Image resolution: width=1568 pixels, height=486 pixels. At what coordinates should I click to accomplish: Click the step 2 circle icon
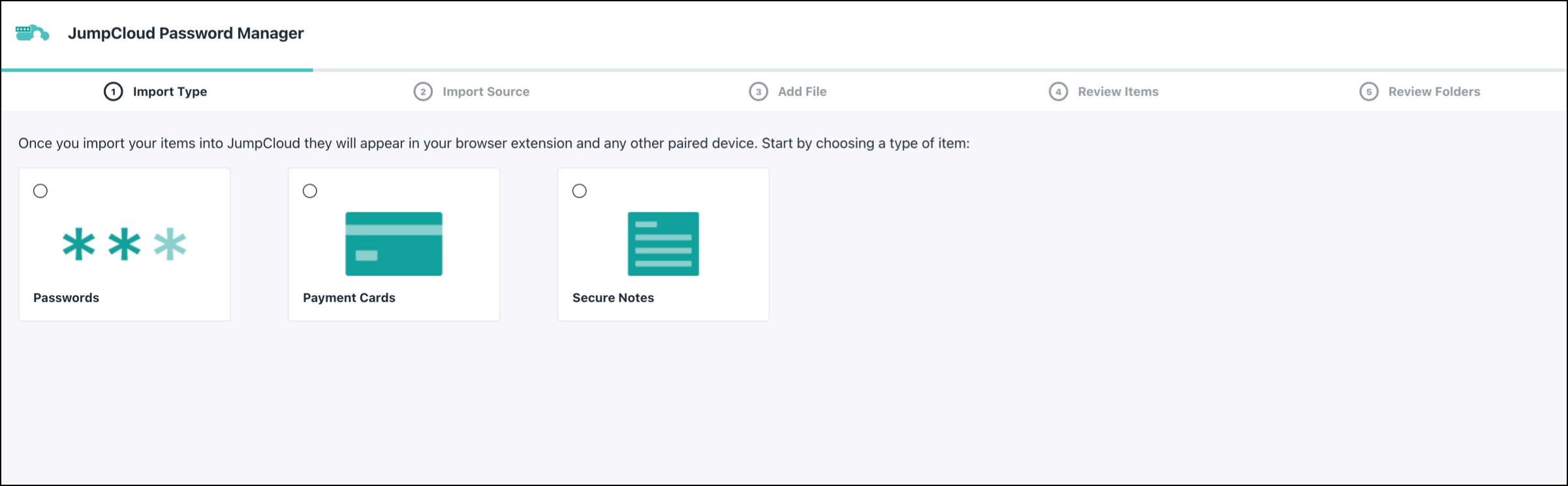tap(423, 91)
